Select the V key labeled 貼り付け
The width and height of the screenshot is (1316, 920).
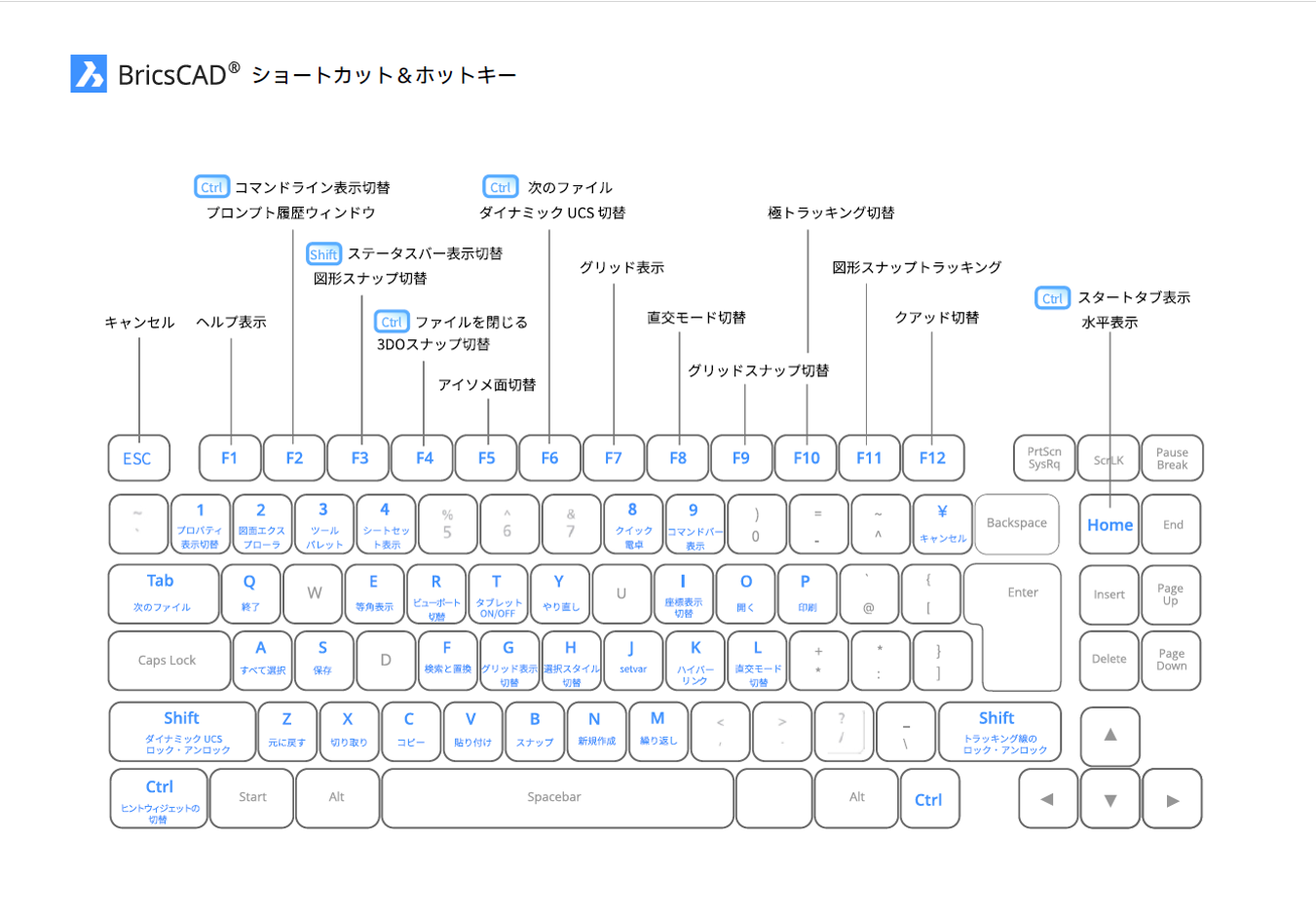(472, 731)
